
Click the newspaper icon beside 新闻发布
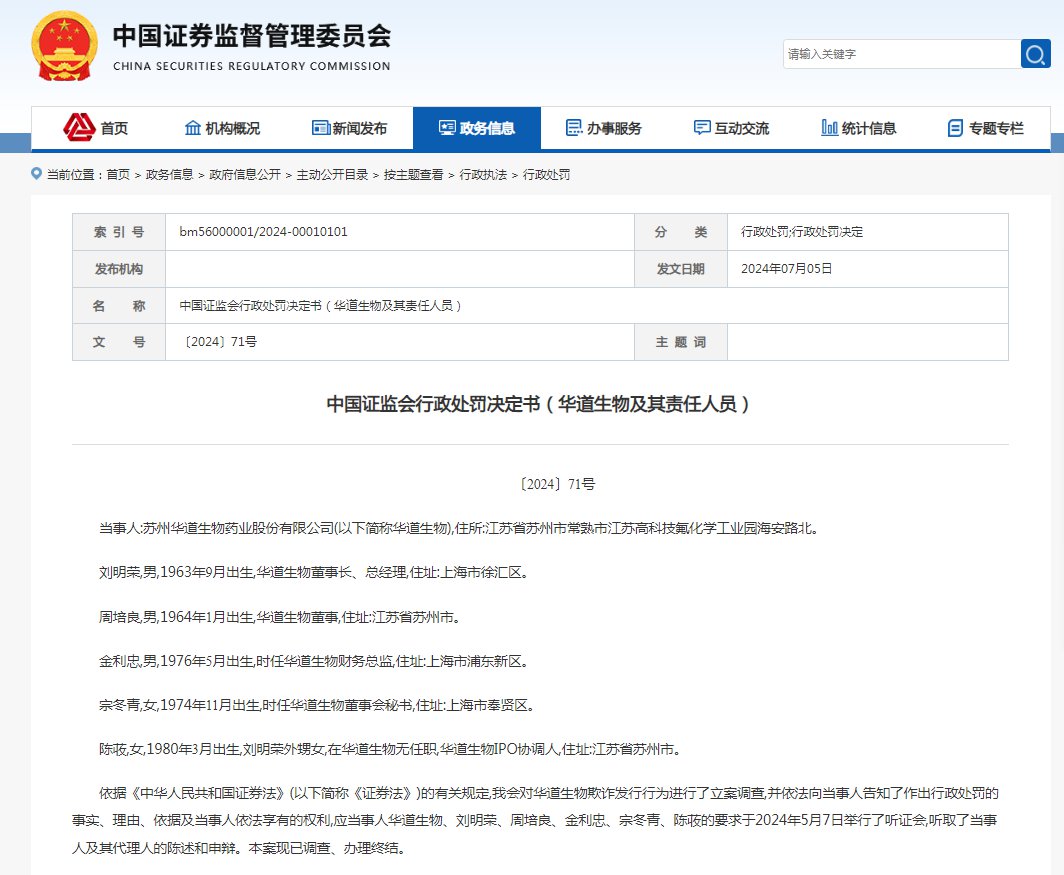320,128
